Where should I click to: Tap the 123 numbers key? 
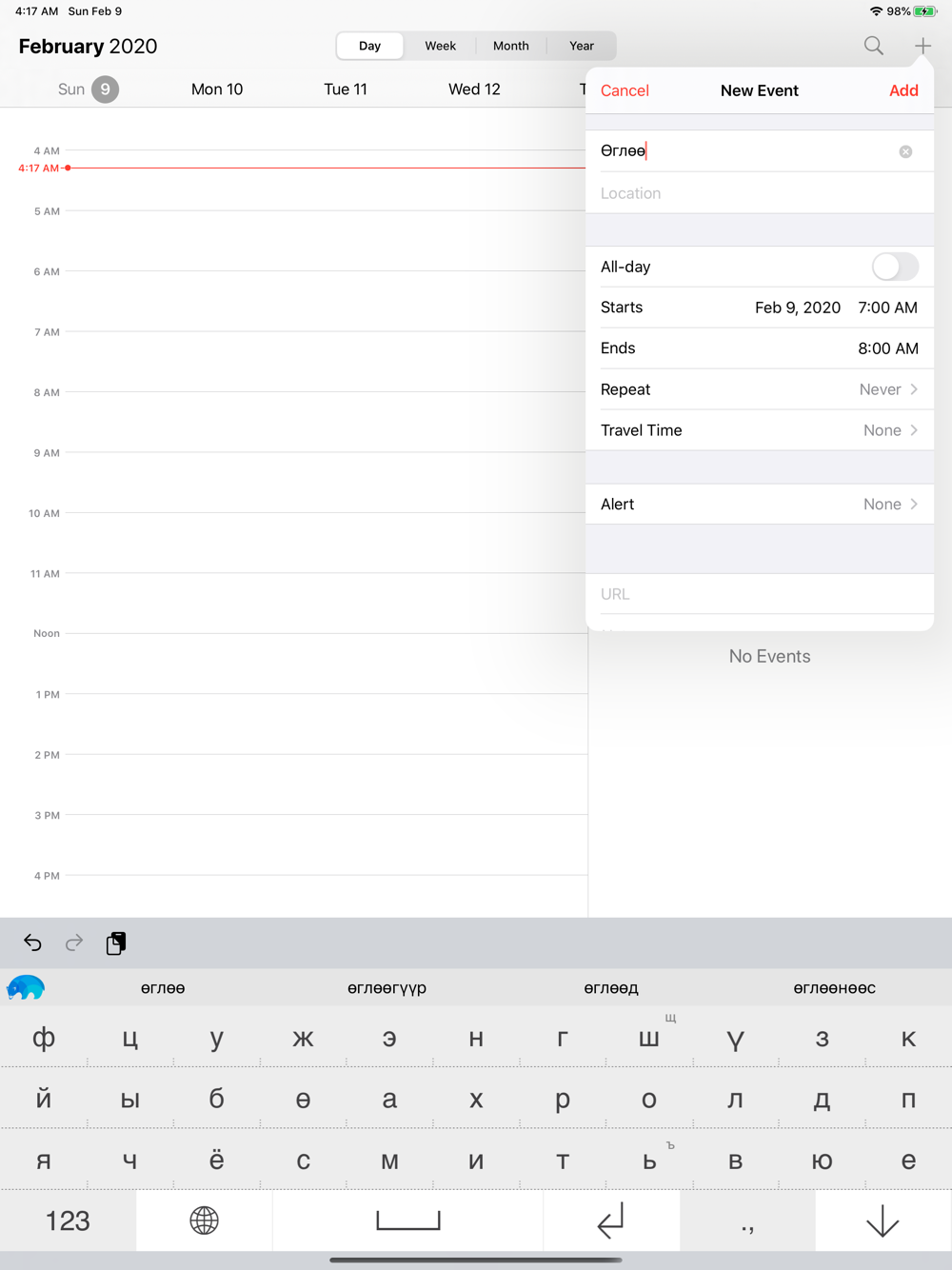coord(68,1220)
